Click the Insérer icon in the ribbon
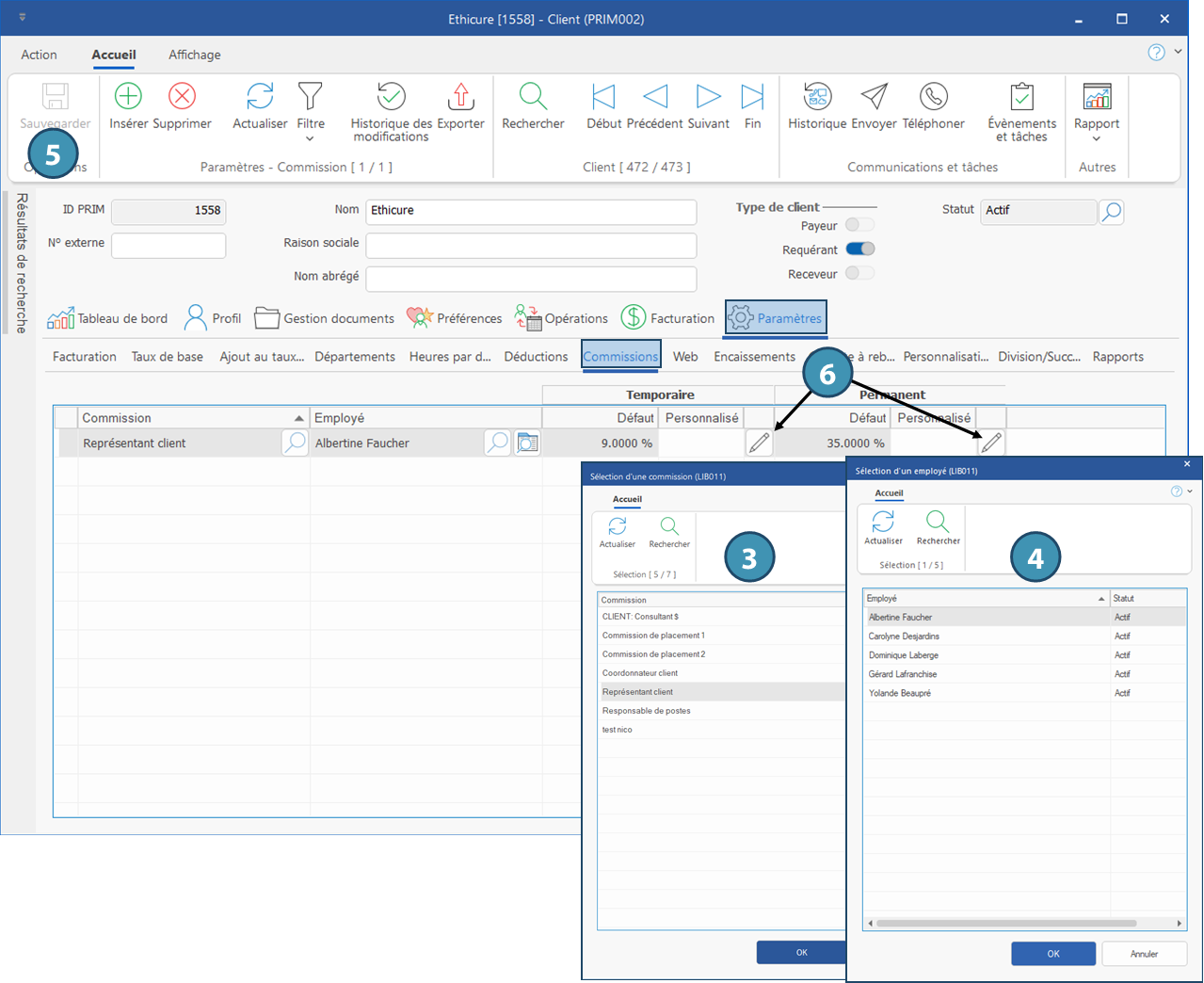This screenshot has height=983, width=1204. click(x=128, y=97)
